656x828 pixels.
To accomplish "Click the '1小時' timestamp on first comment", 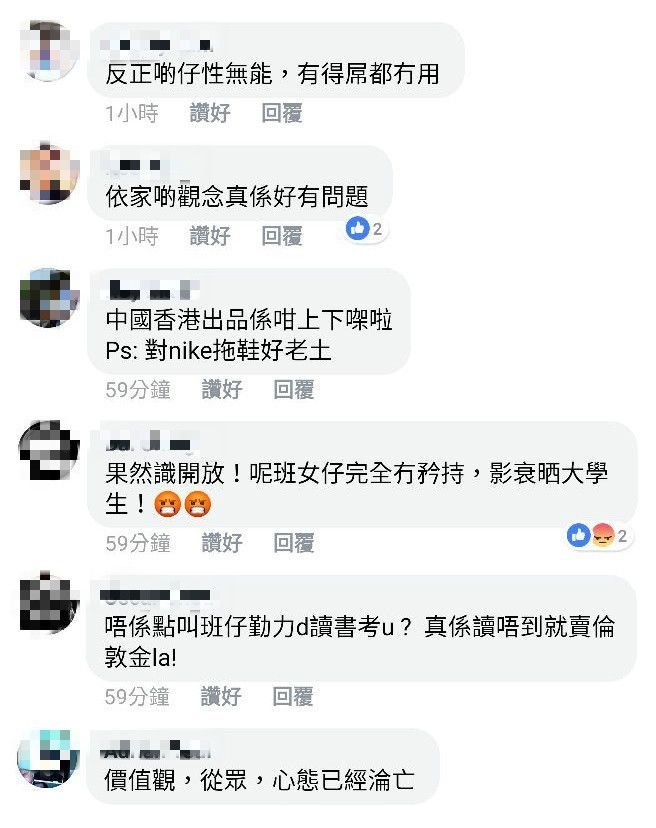I will [132, 113].
